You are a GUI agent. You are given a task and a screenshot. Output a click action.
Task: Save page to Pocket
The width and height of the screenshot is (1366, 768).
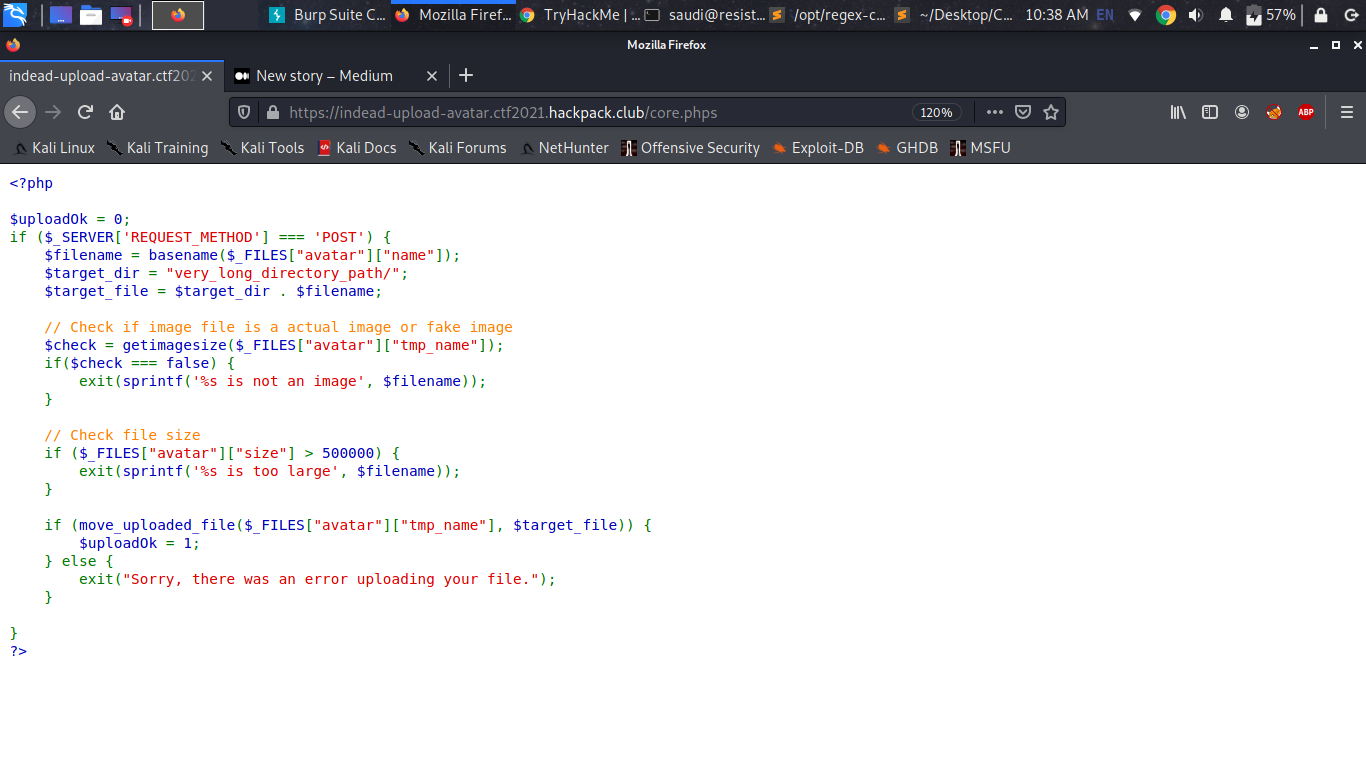1023,112
